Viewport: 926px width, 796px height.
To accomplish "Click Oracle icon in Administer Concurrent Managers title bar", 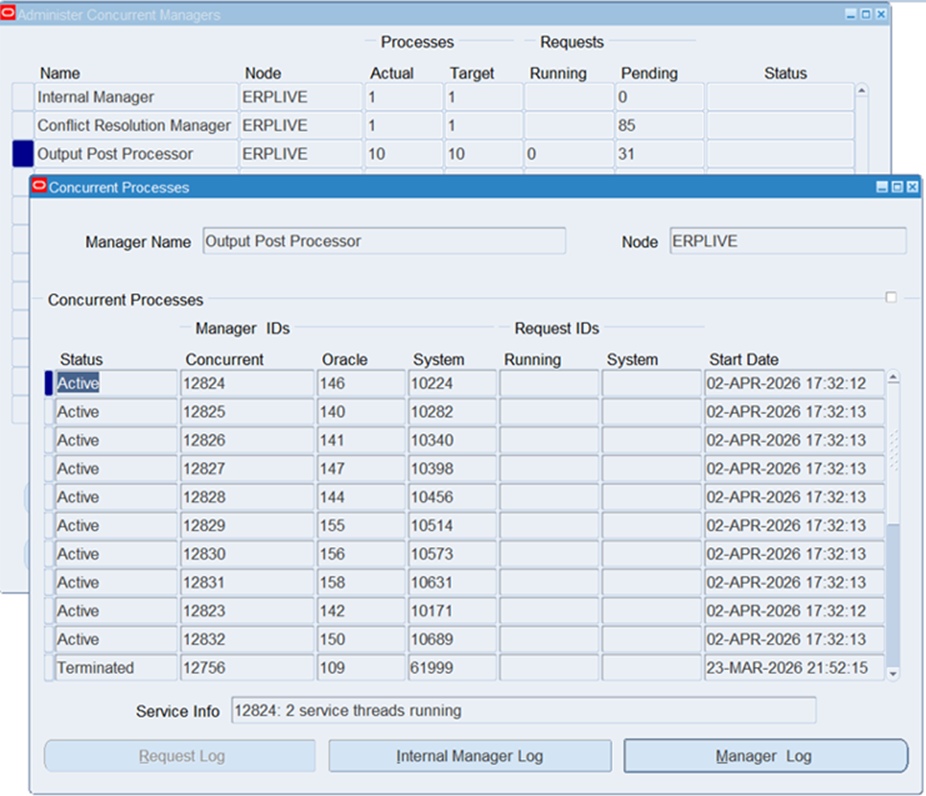I will point(9,15).
